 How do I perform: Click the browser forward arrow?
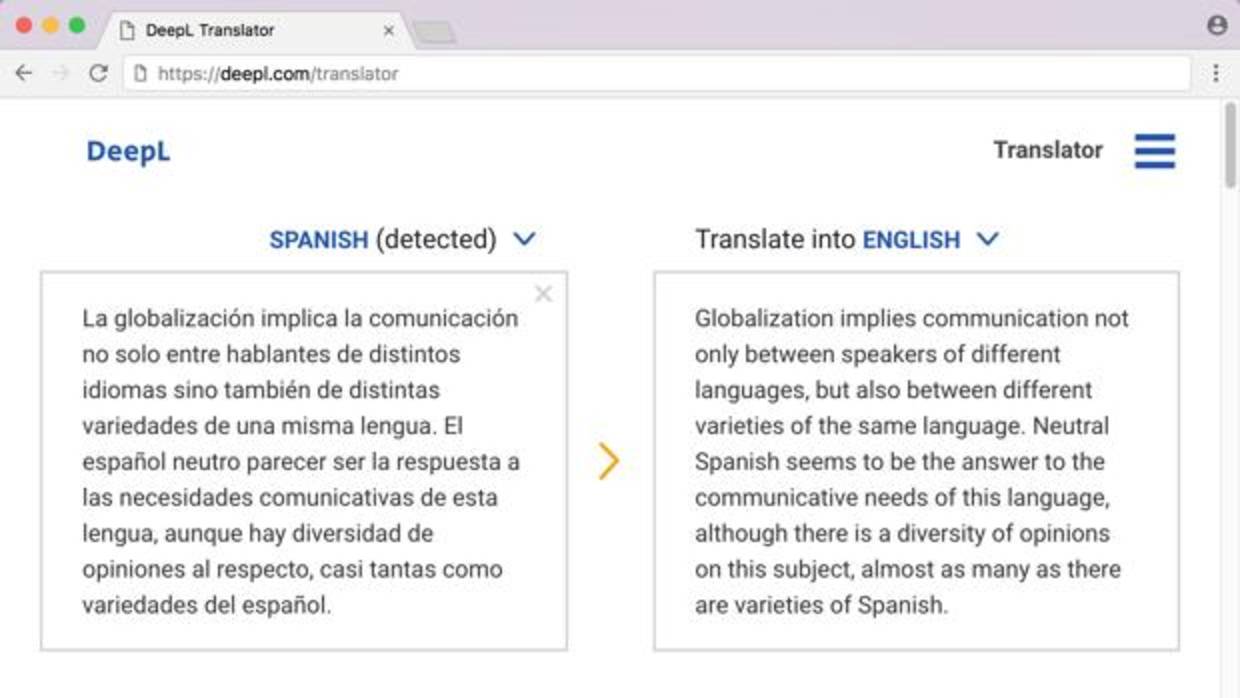[x=61, y=73]
